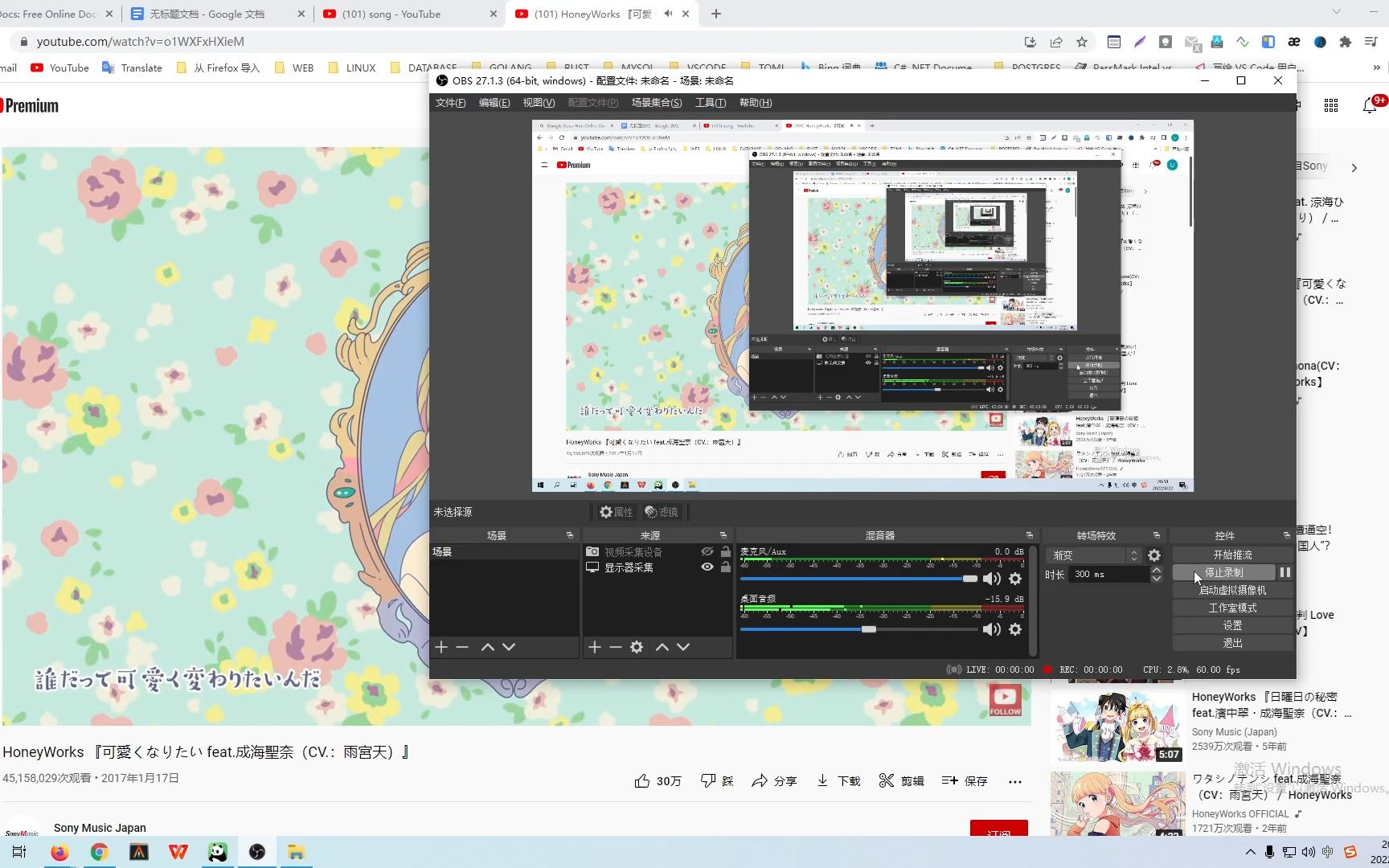Click 分享 to share the video

(774, 781)
